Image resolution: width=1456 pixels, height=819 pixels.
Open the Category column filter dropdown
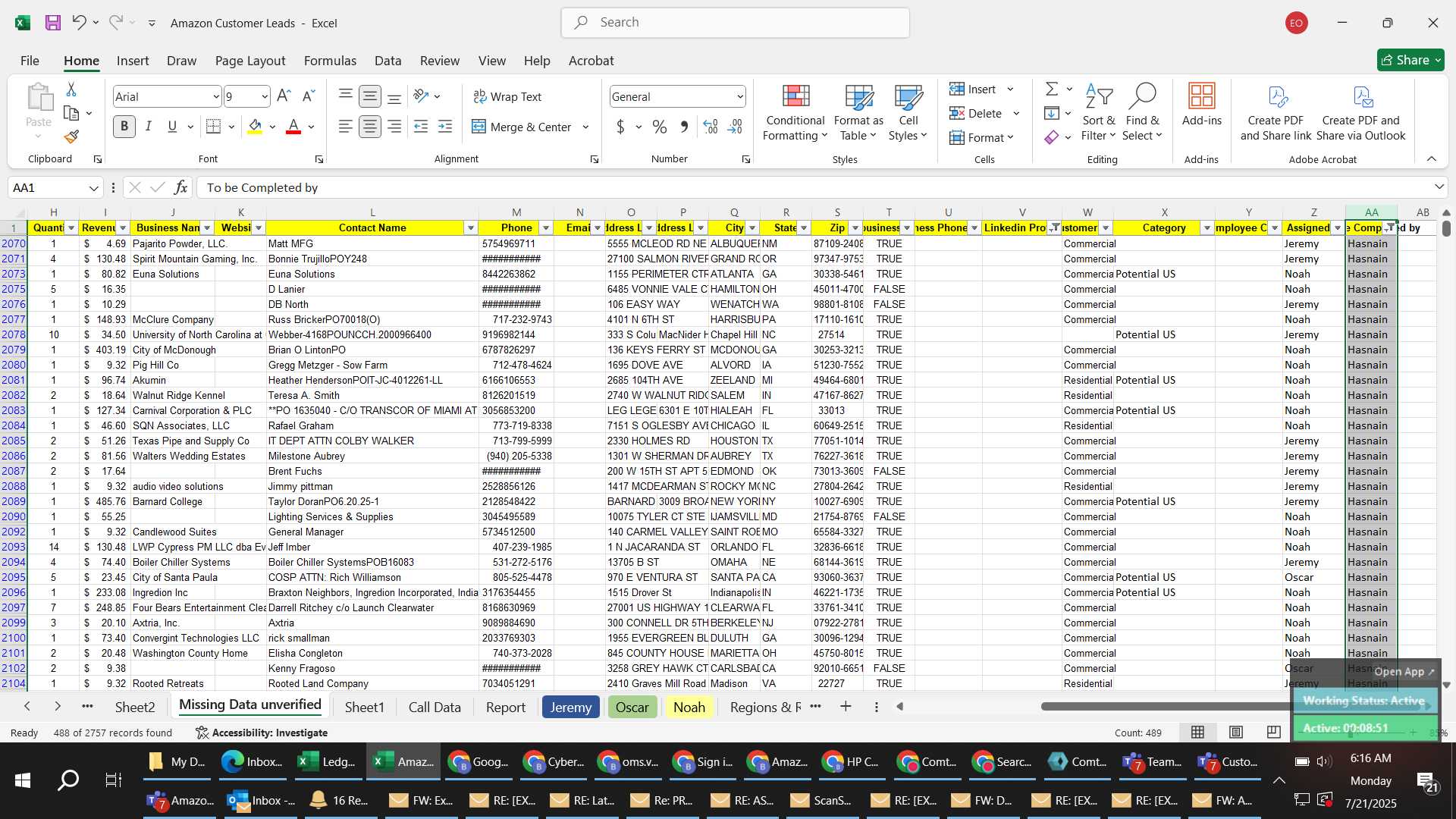1207,228
